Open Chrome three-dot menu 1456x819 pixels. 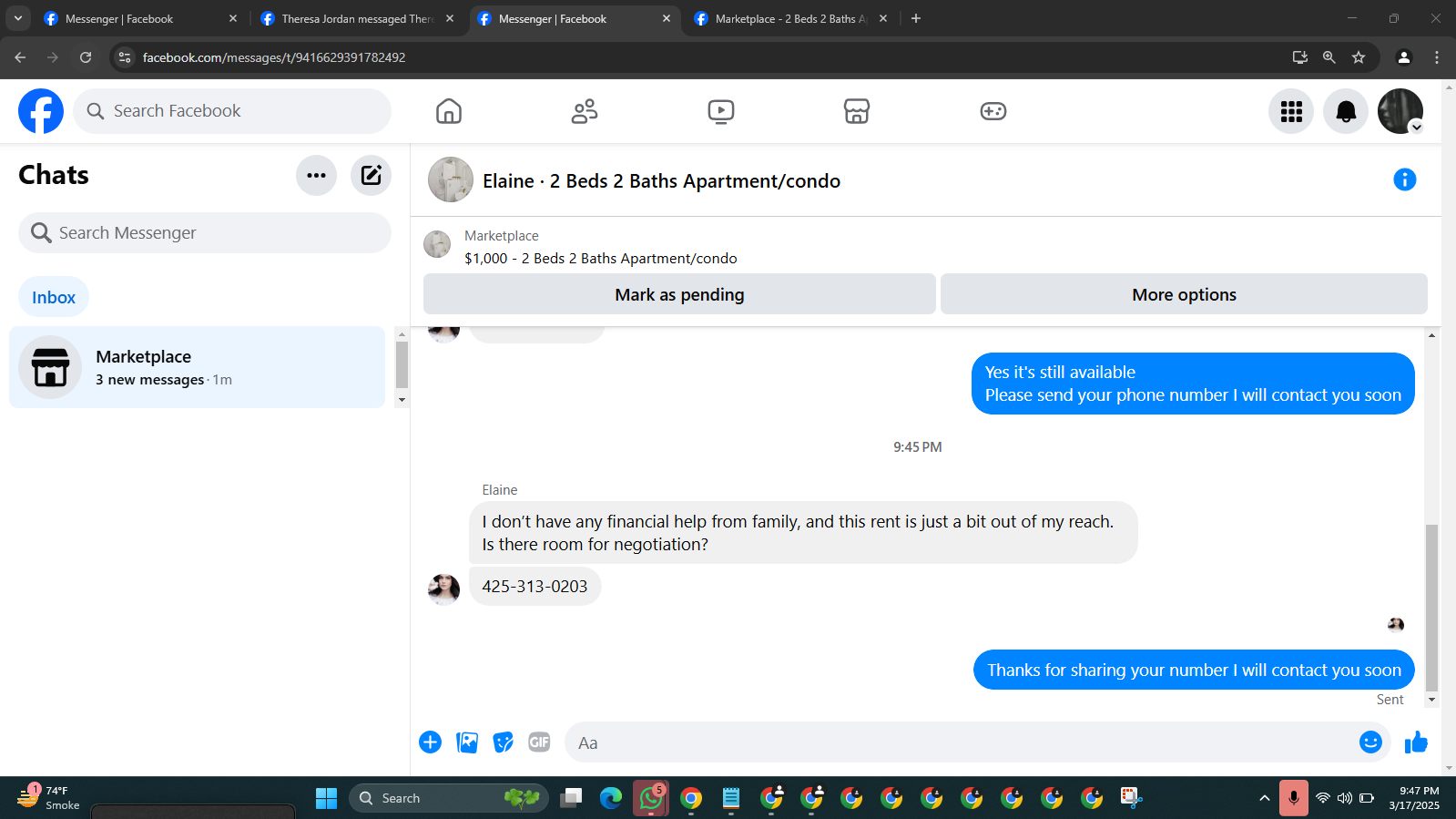click(x=1437, y=57)
